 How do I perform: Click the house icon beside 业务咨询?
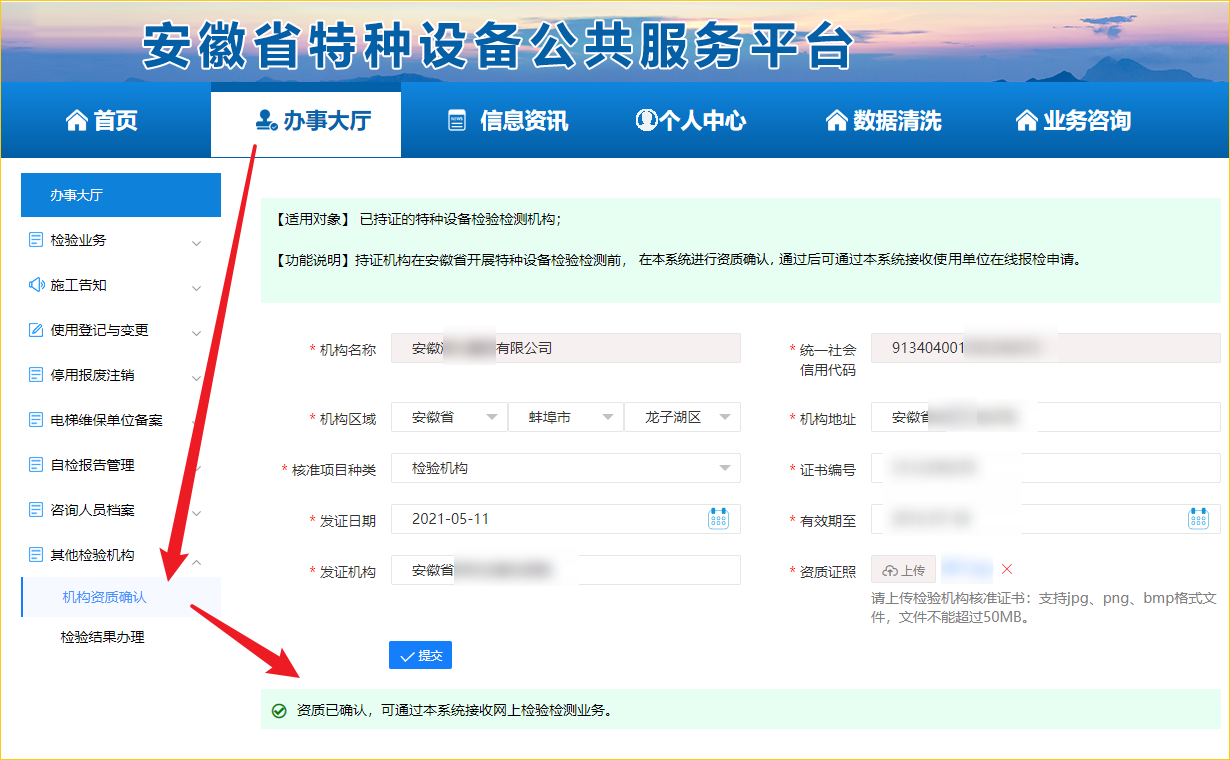click(1026, 121)
